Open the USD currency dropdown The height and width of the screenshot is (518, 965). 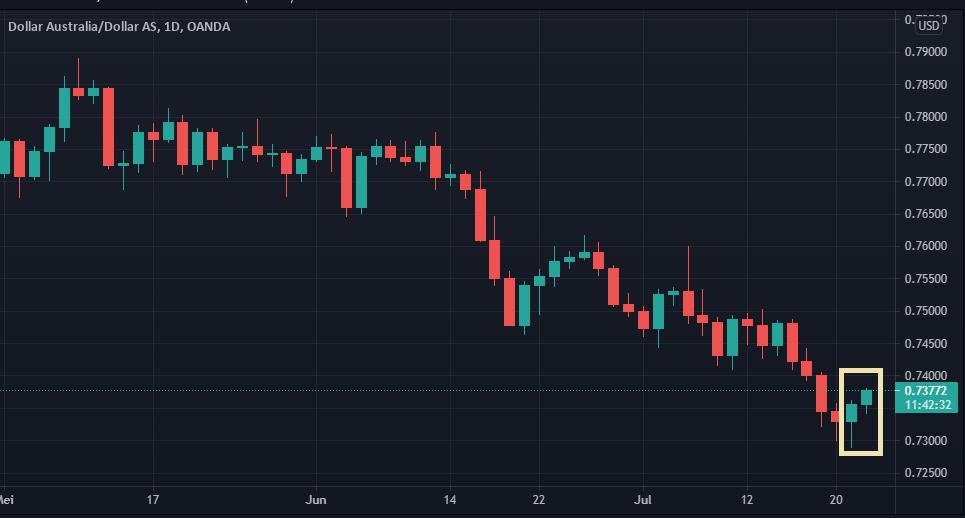pyautogui.click(x=929, y=25)
